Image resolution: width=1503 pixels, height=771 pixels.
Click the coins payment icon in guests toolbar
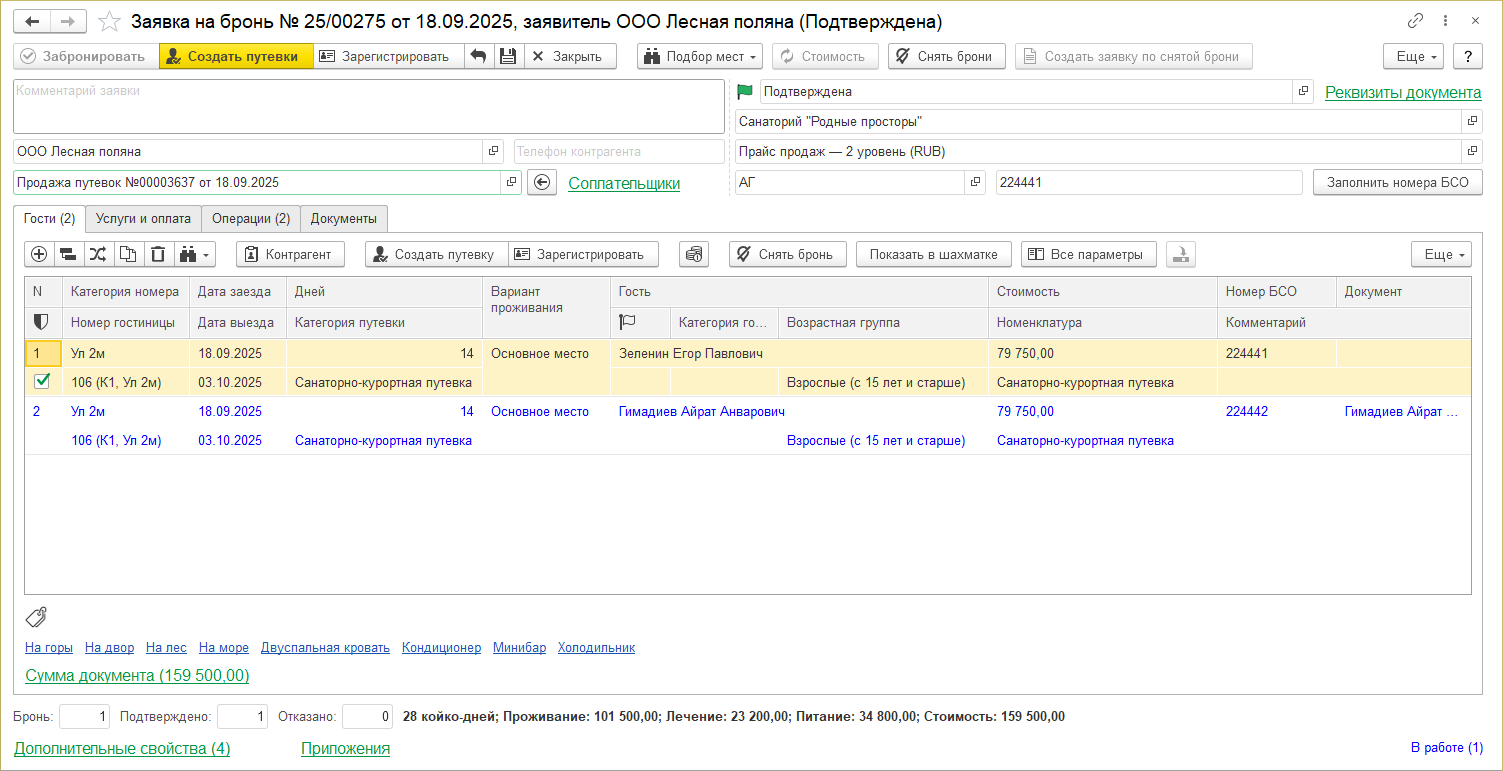pyautogui.click(x=693, y=254)
